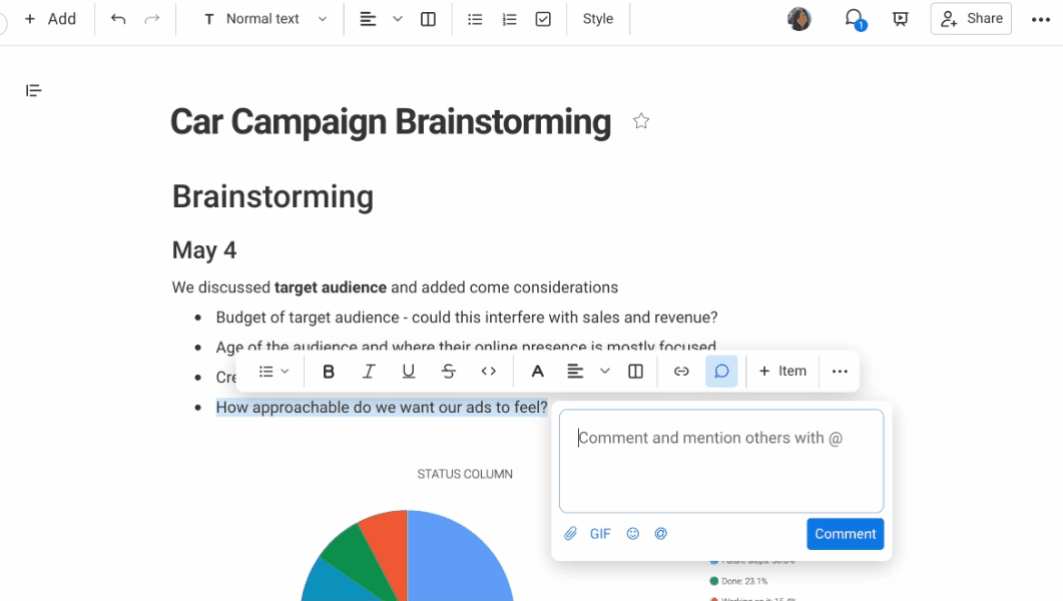Expand top toolbar alignment options chevron
Viewport: 1063px width, 601px height.
[x=397, y=19]
